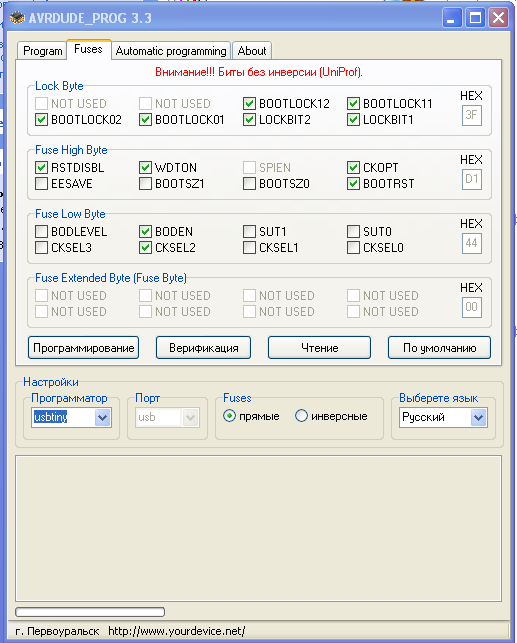Uncheck the RSTDISBL fuse bit
517x643 pixels.
point(41,167)
